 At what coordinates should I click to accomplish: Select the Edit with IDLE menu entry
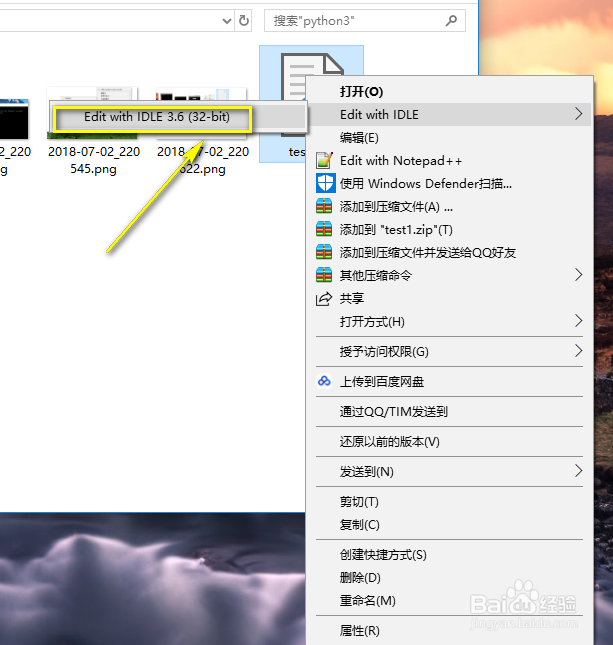[450, 114]
